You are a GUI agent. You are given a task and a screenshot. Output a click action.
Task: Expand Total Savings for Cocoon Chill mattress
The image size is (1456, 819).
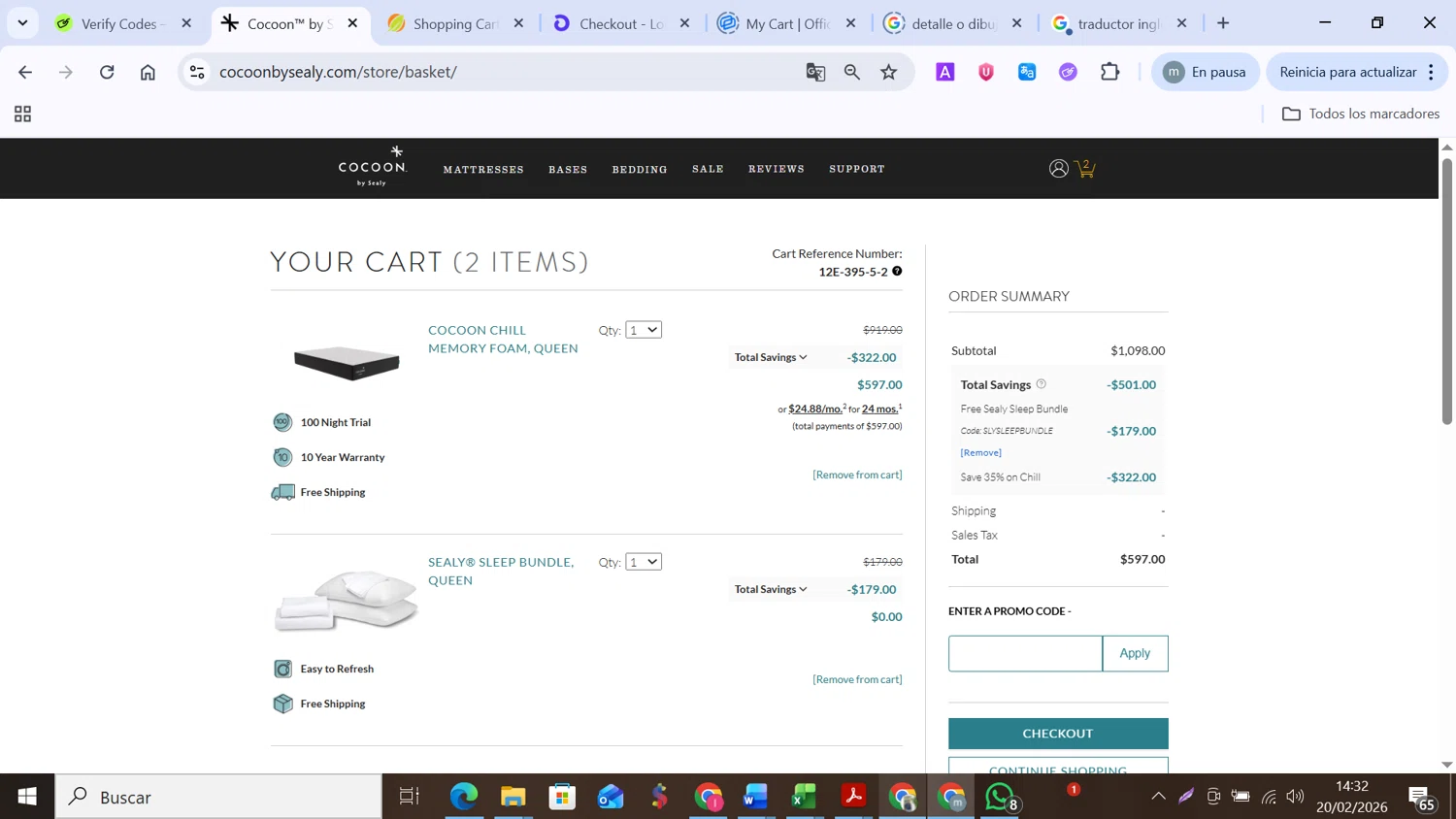[x=771, y=357]
